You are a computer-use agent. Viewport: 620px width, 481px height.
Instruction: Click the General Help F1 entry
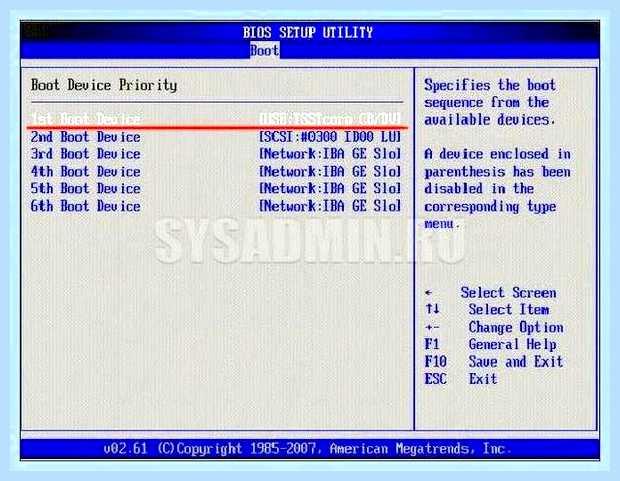point(491,345)
